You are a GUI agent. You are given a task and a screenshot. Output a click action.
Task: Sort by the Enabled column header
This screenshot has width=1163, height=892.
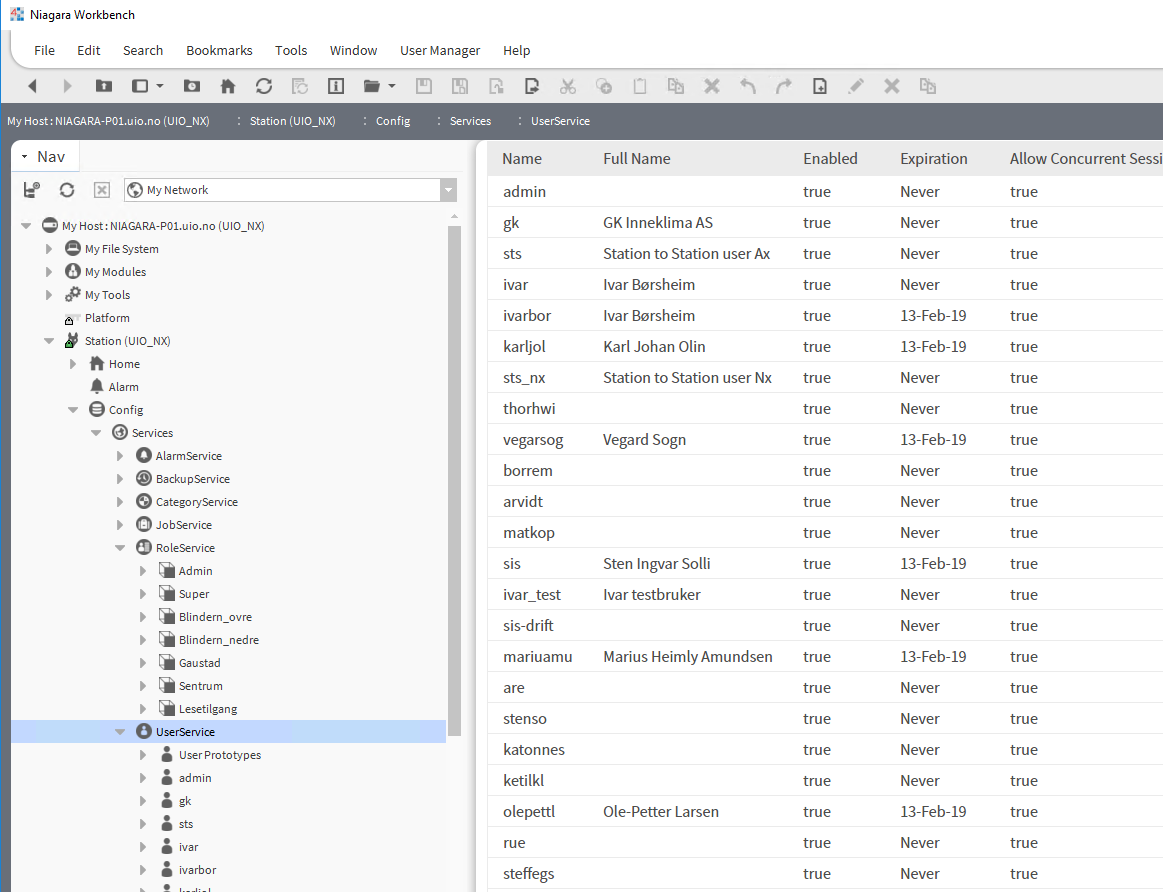pos(830,159)
